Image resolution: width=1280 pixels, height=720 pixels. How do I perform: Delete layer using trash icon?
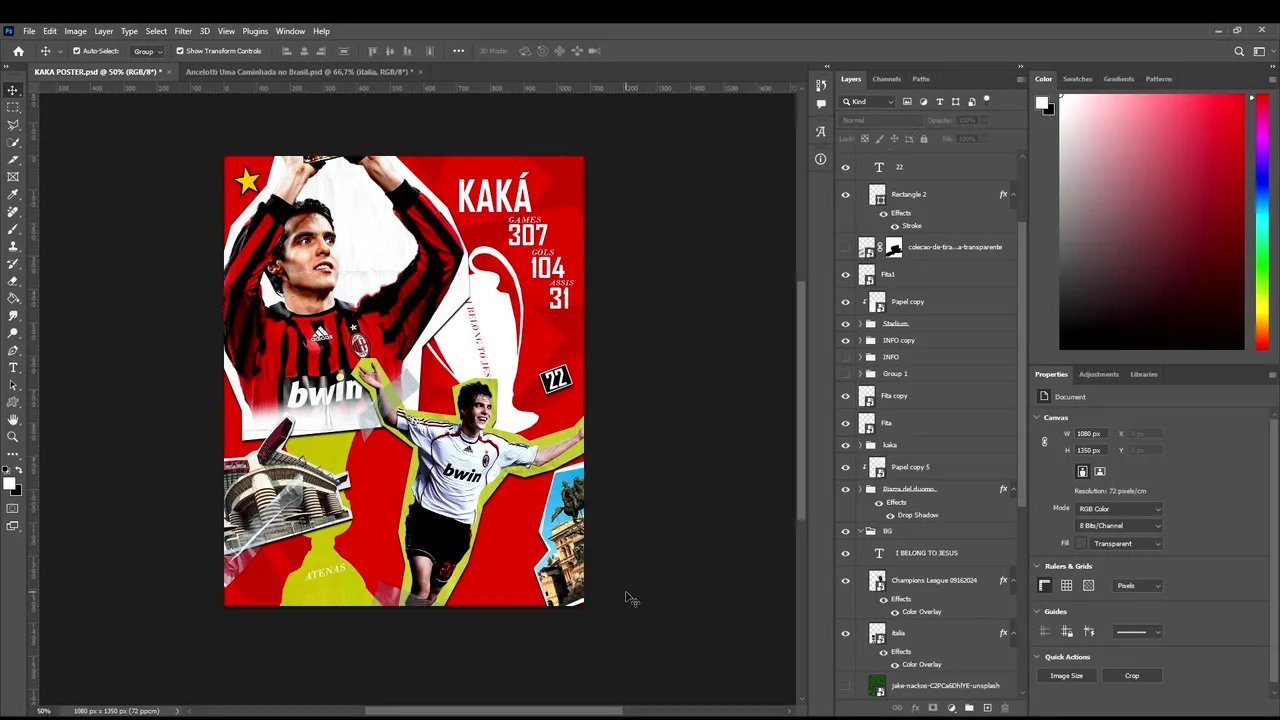tap(1005, 708)
